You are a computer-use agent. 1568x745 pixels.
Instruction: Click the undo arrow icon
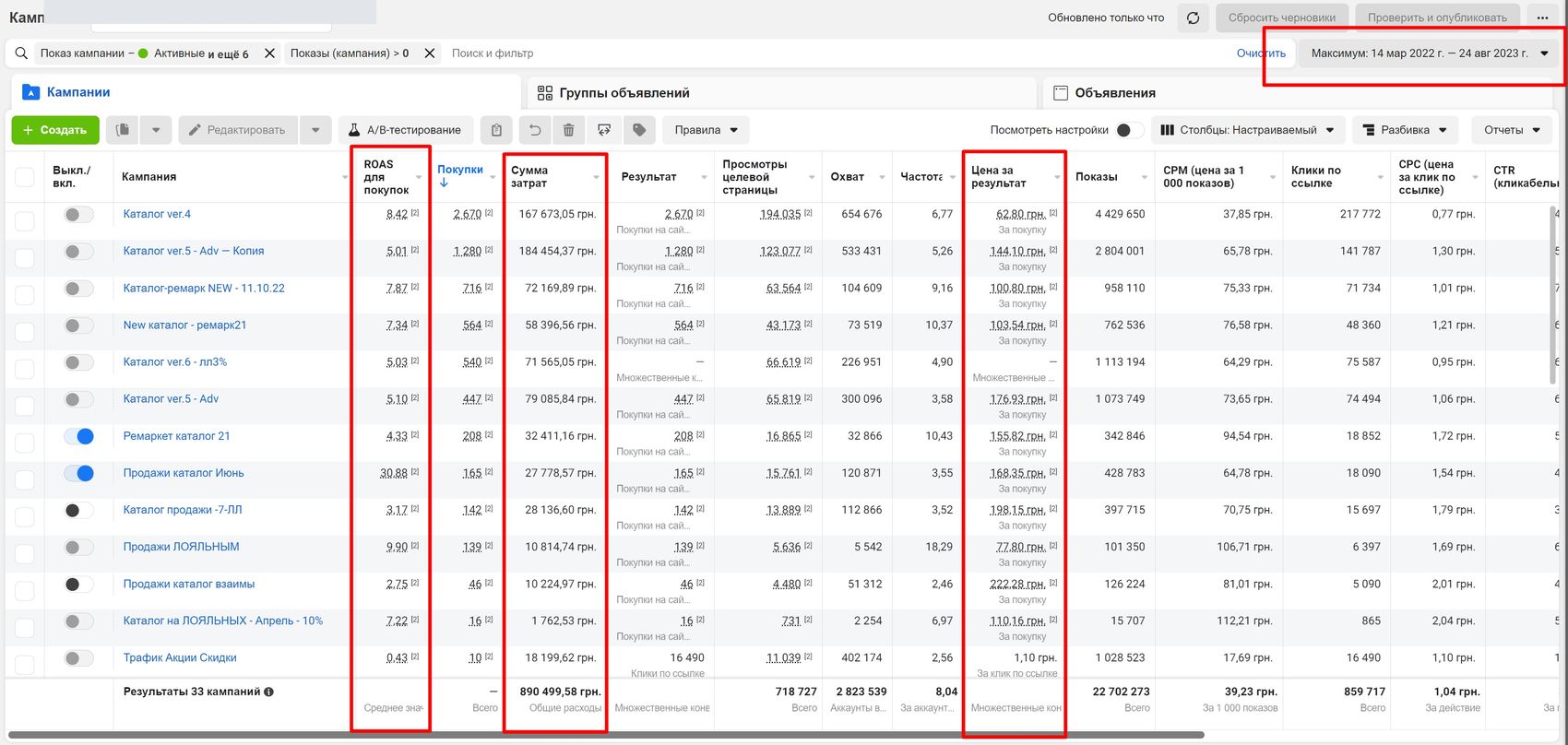click(534, 130)
